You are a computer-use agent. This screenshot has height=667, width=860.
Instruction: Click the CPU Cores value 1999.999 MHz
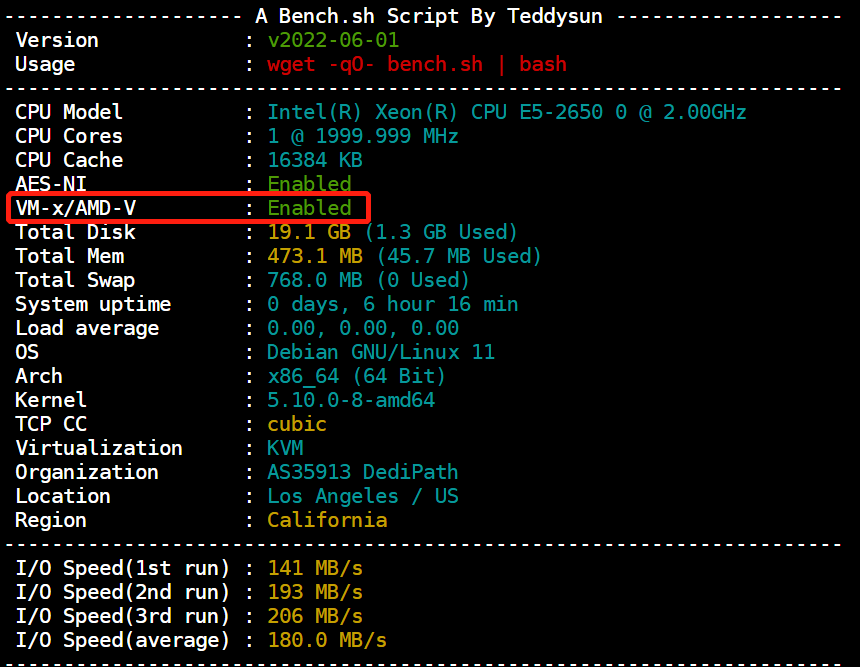(362, 136)
